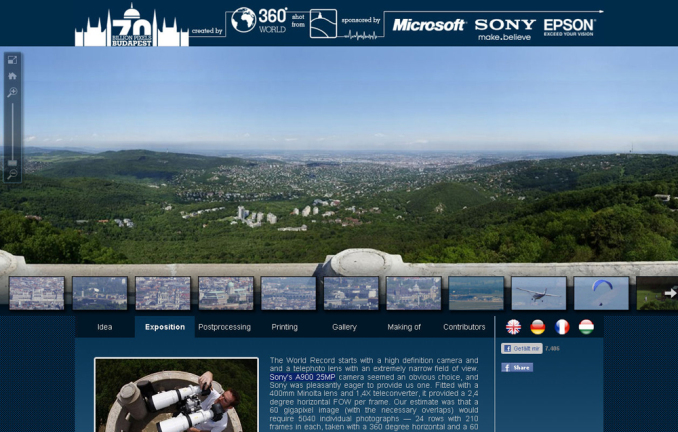Open the Making of tab
678x432 pixels.
click(x=404, y=327)
